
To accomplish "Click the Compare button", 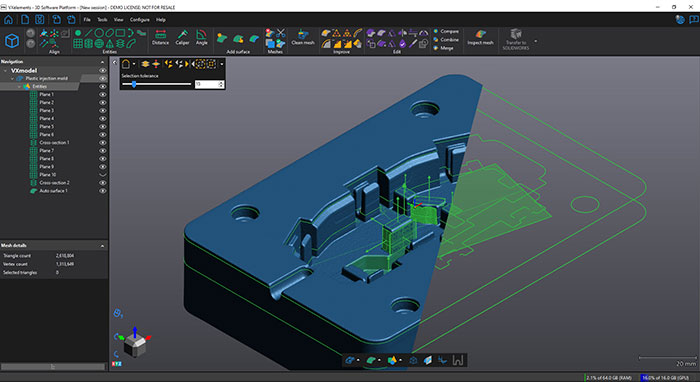I will (x=446, y=31).
